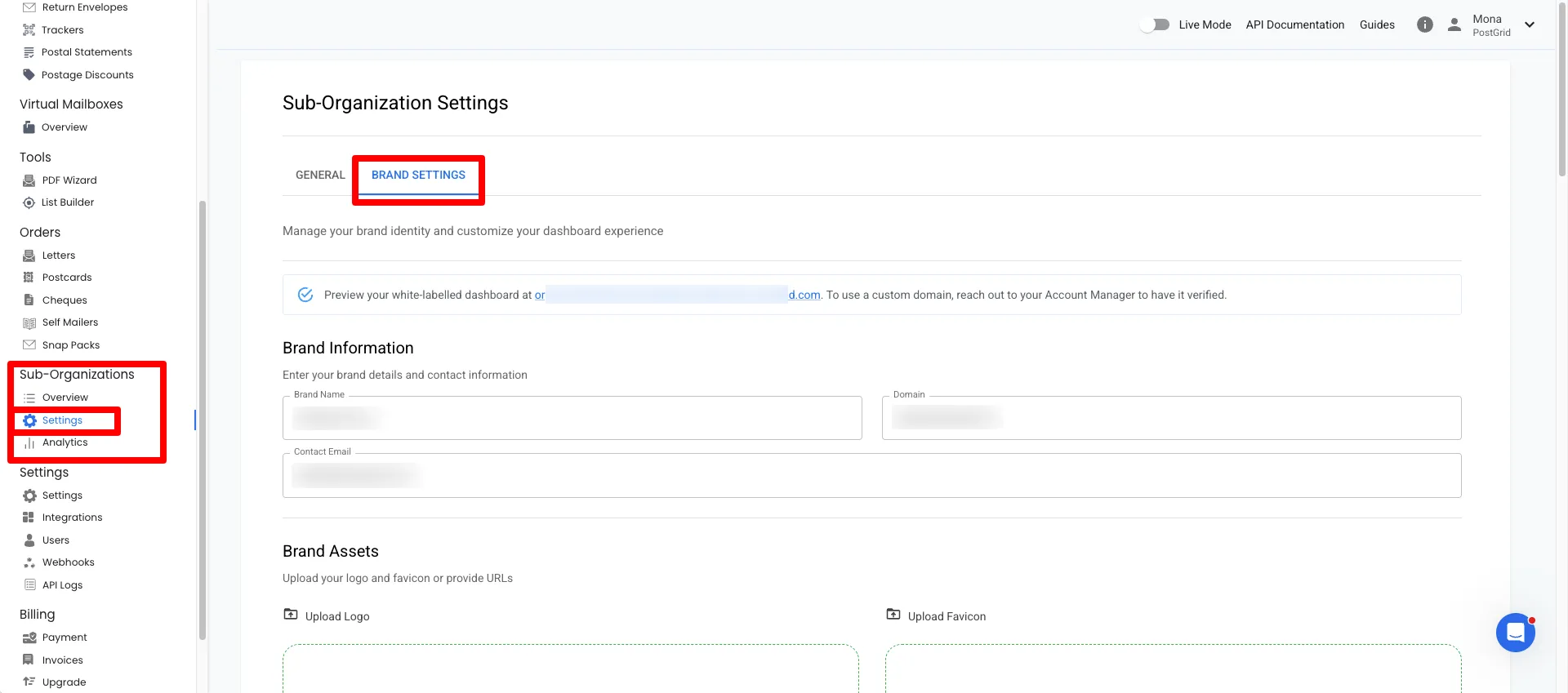Launch the PDF Wizard tool icon
Image resolution: width=1568 pixels, height=693 pixels.
[x=29, y=180]
